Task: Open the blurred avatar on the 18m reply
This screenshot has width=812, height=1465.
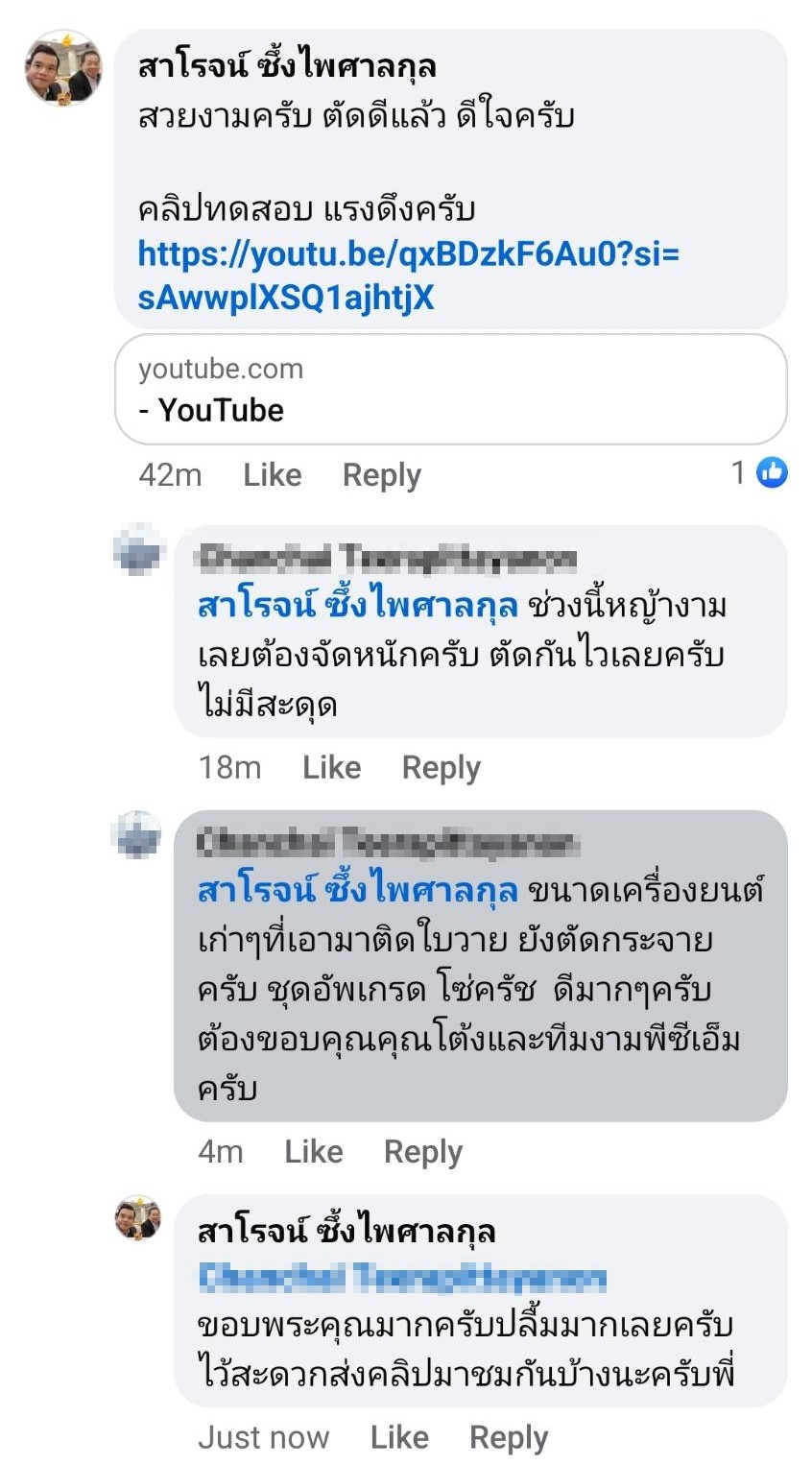Action: pyautogui.click(x=139, y=550)
